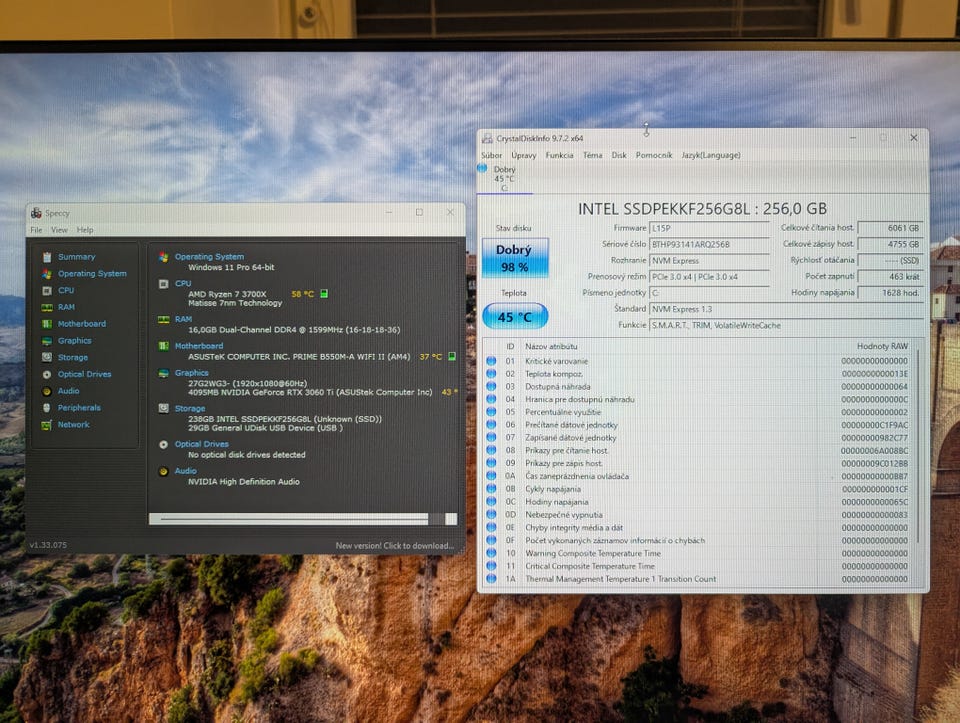960x723 pixels.
Task: Click status icon of Kritické varovanie row
Action: pos(491,361)
